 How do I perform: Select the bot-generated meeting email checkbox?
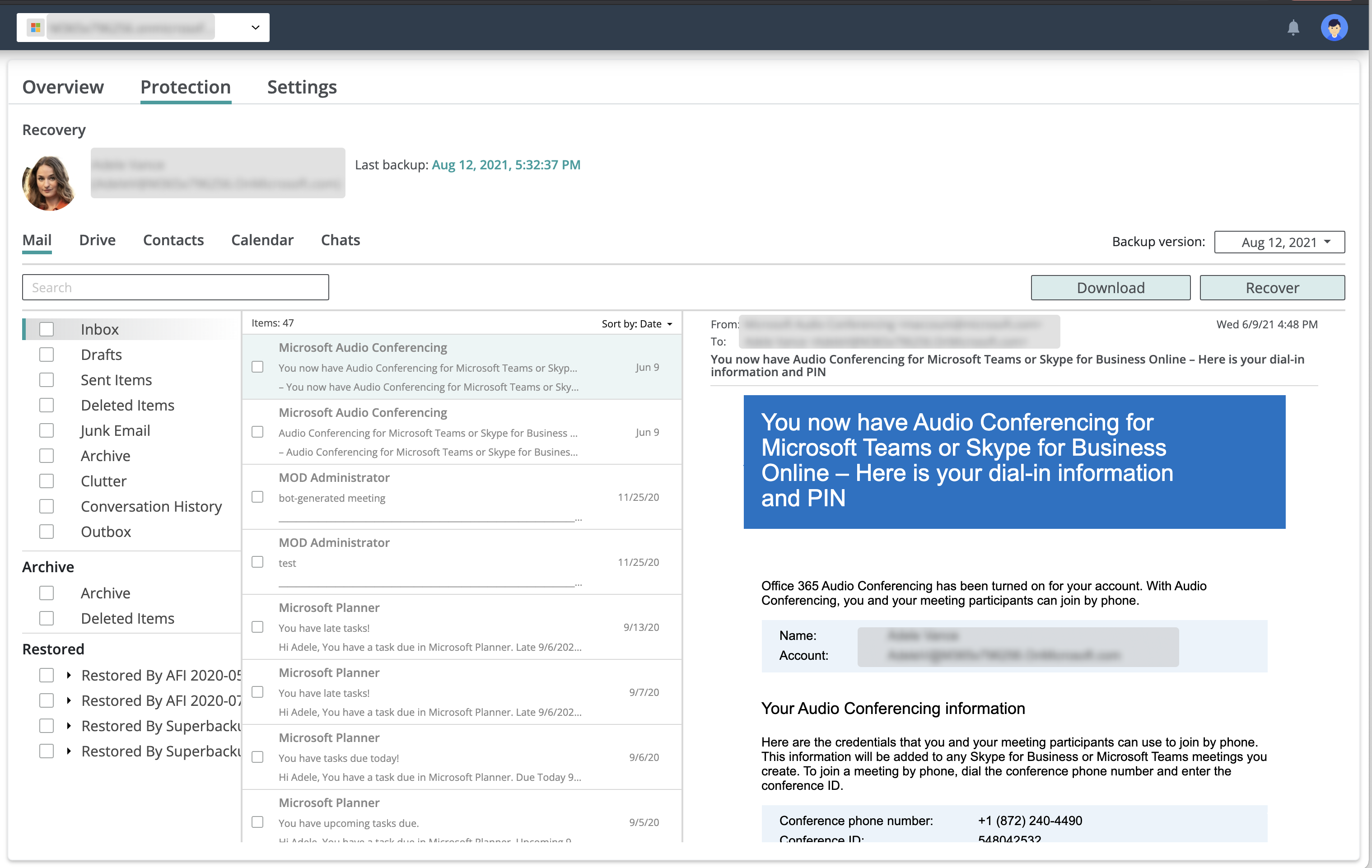(257, 497)
